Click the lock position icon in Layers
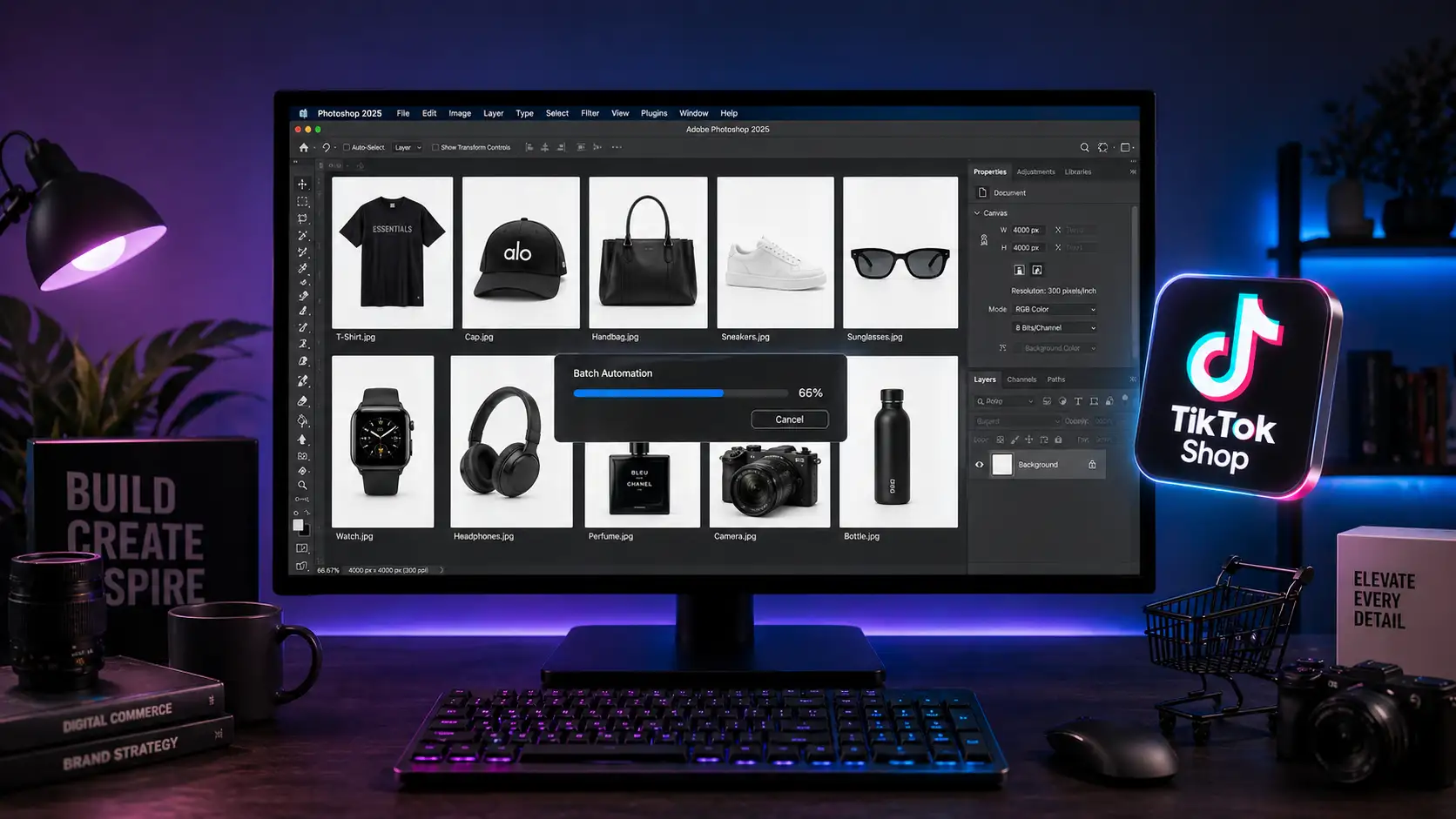This screenshot has width=1456, height=819. (x=1028, y=440)
